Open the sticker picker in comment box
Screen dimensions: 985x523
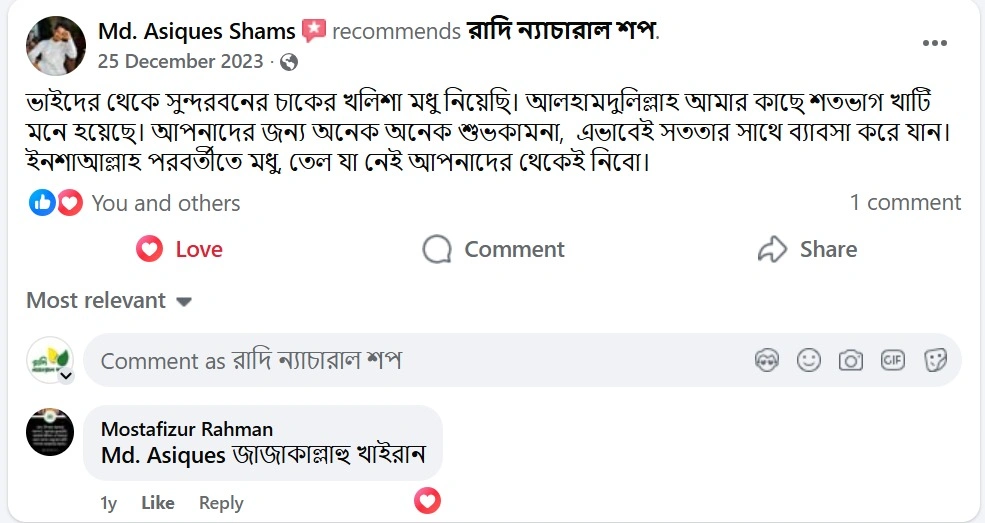pyautogui.click(x=935, y=360)
